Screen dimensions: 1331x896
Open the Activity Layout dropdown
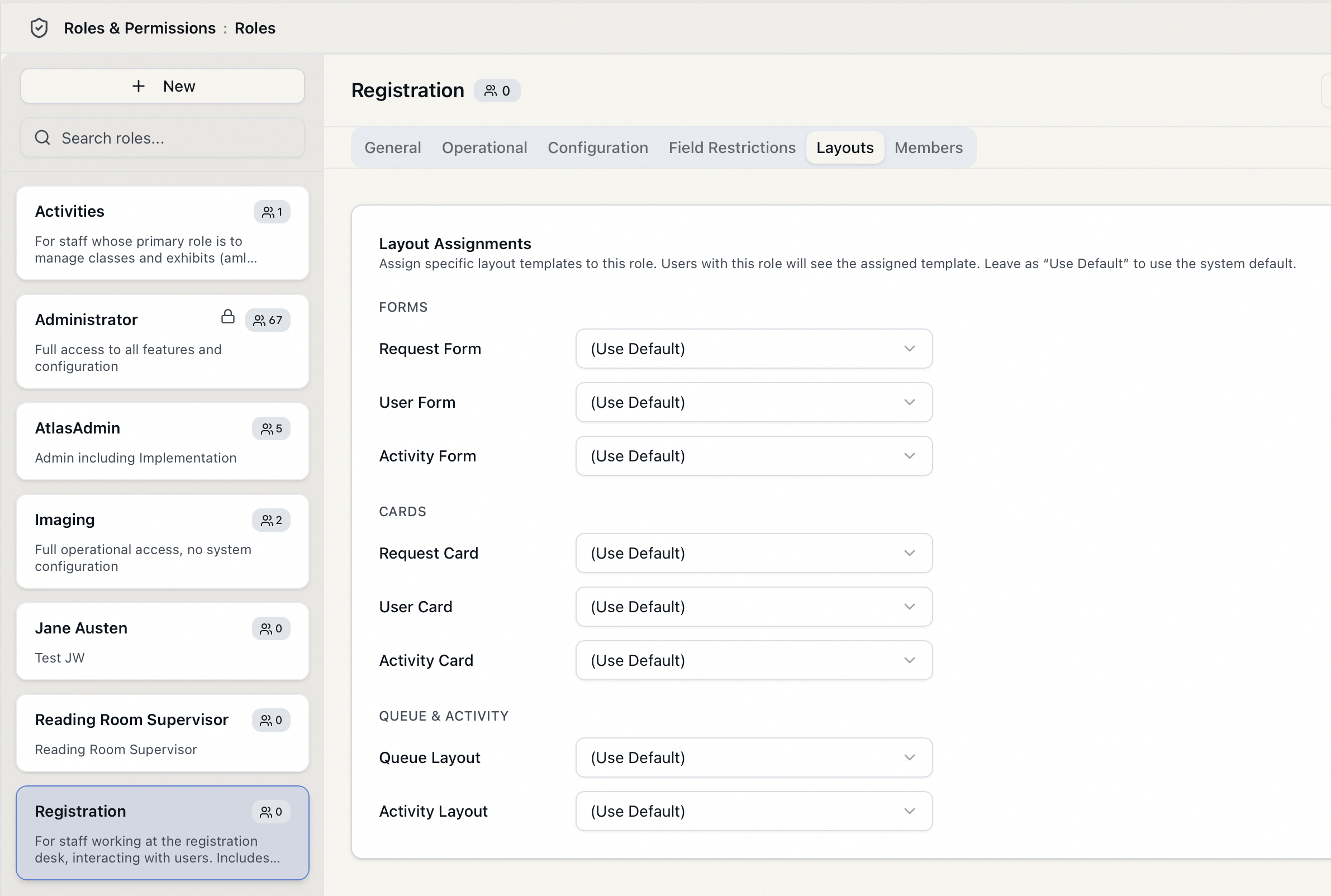point(754,812)
